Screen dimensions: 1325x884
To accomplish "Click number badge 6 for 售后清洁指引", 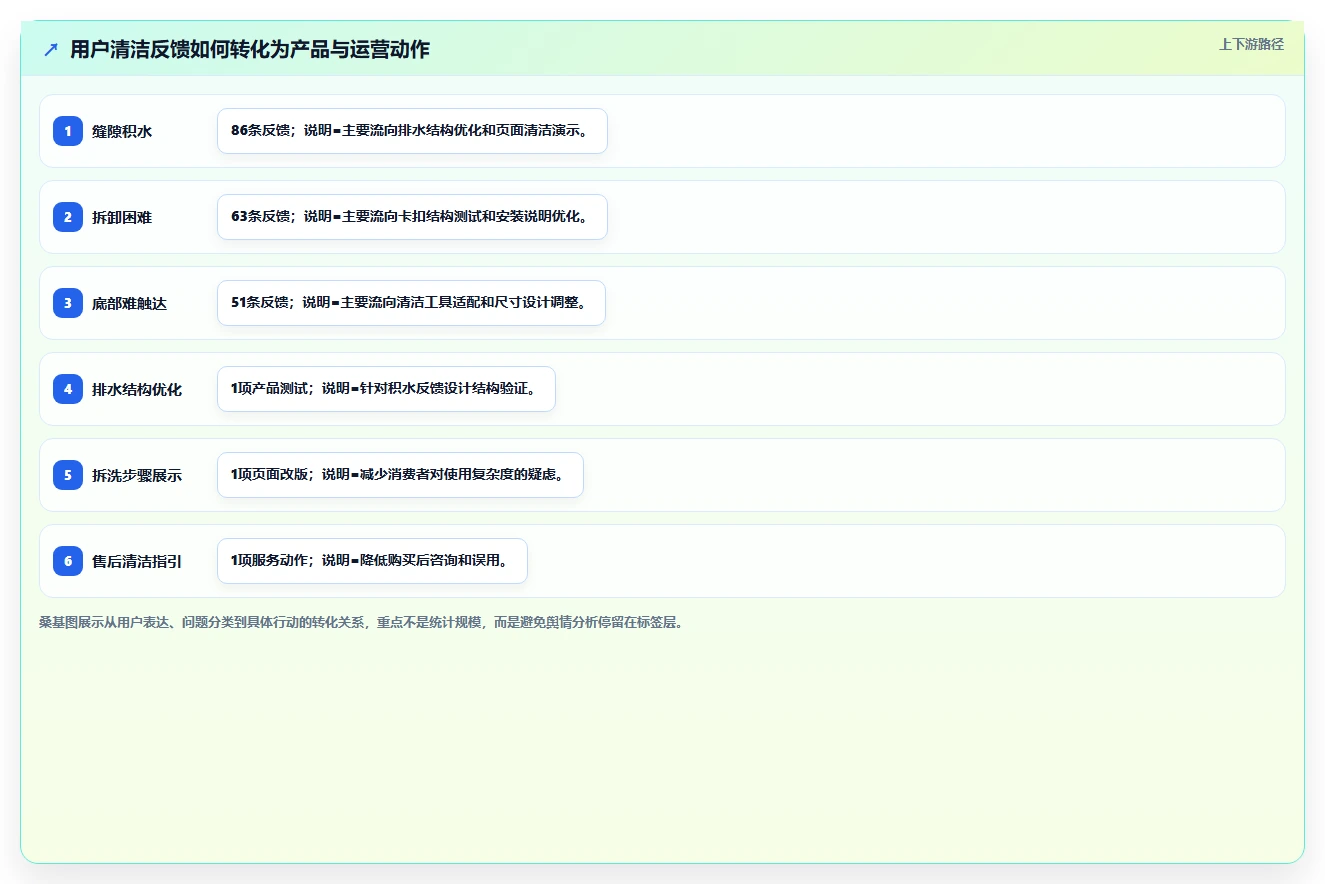I will pyautogui.click(x=68, y=561).
